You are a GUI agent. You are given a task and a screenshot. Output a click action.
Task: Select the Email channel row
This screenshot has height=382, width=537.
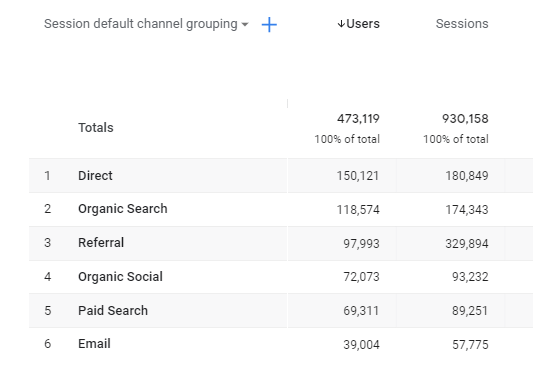tap(281, 344)
